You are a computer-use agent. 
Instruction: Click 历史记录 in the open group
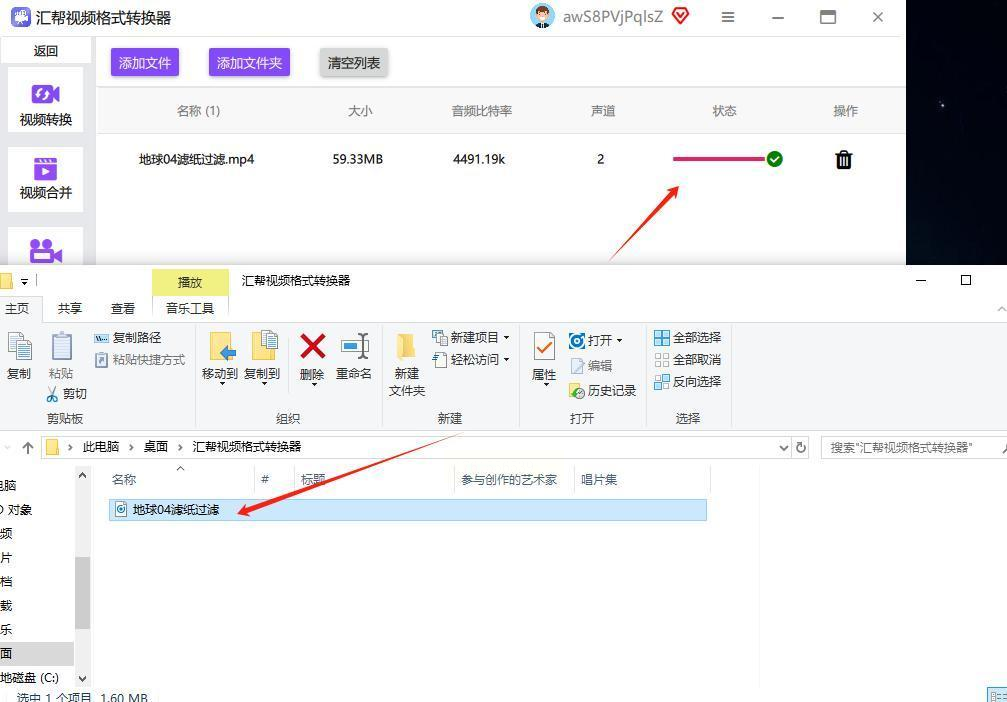602,390
